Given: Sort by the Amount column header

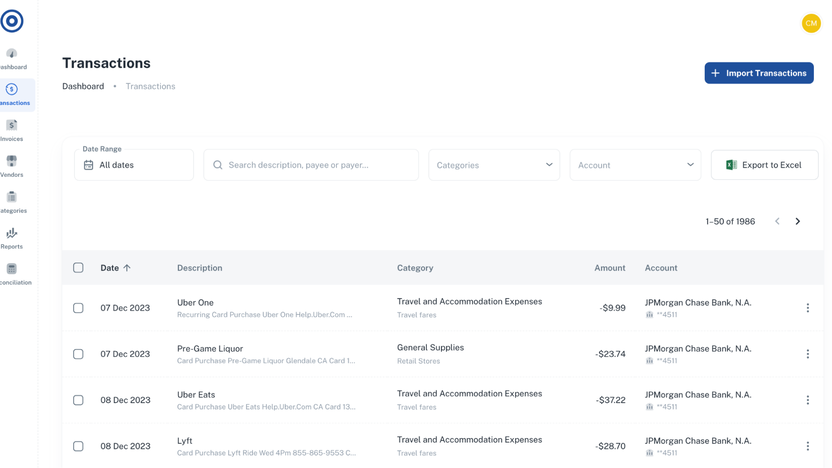Looking at the screenshot, I should point(610,268).
